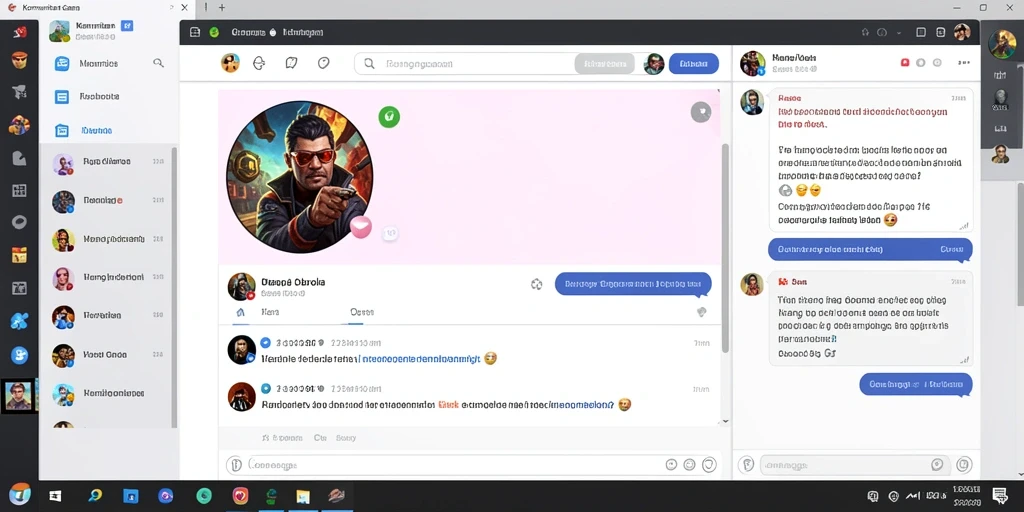Open the large circular profile picture
Image resolution: width=1024 pixels, height=512 pixels.
coord(300,176)
